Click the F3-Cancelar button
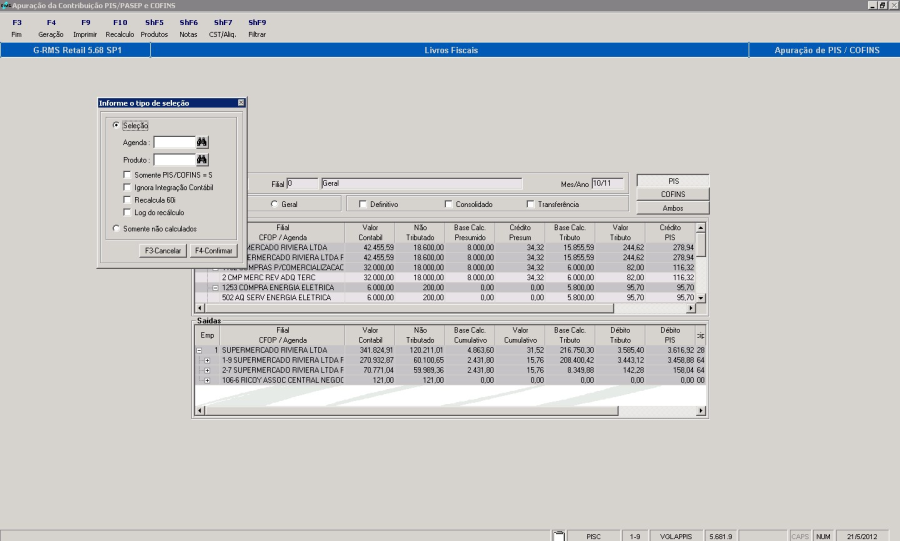Image resolution: width=900 pixels, height=541 pixels. pos(162,250)
